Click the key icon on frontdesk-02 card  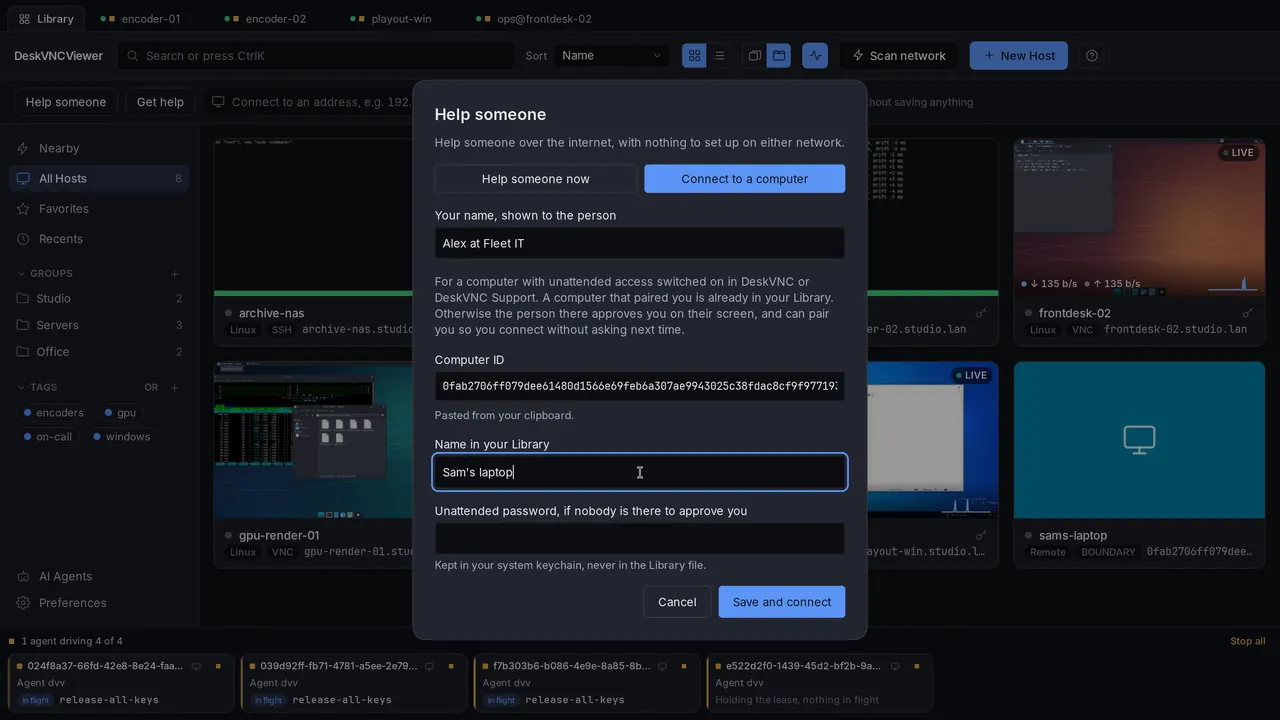[1247, 313]
